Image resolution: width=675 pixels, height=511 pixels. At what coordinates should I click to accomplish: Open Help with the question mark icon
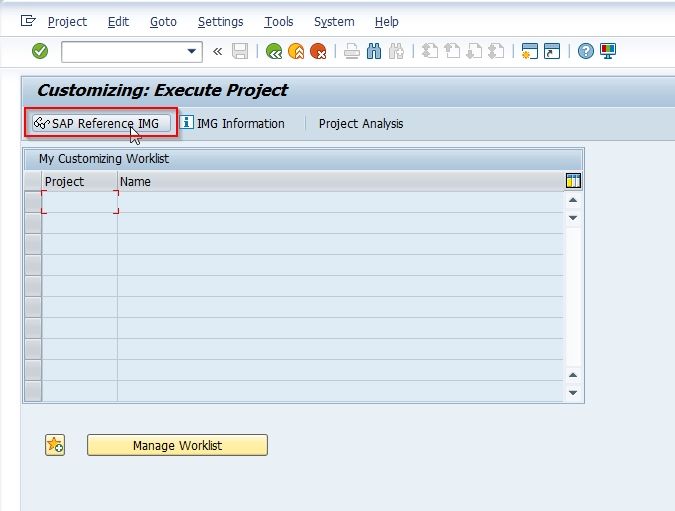[x=585, y=51]
